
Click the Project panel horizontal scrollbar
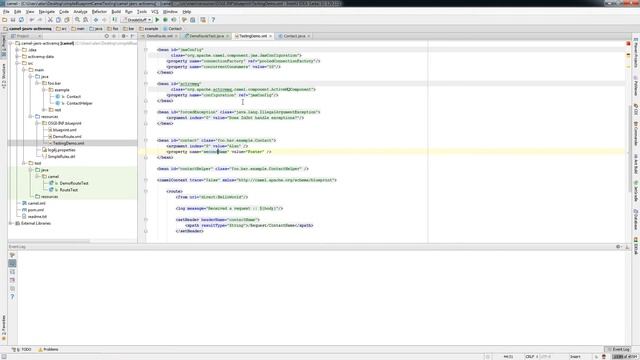coord(49,241)
